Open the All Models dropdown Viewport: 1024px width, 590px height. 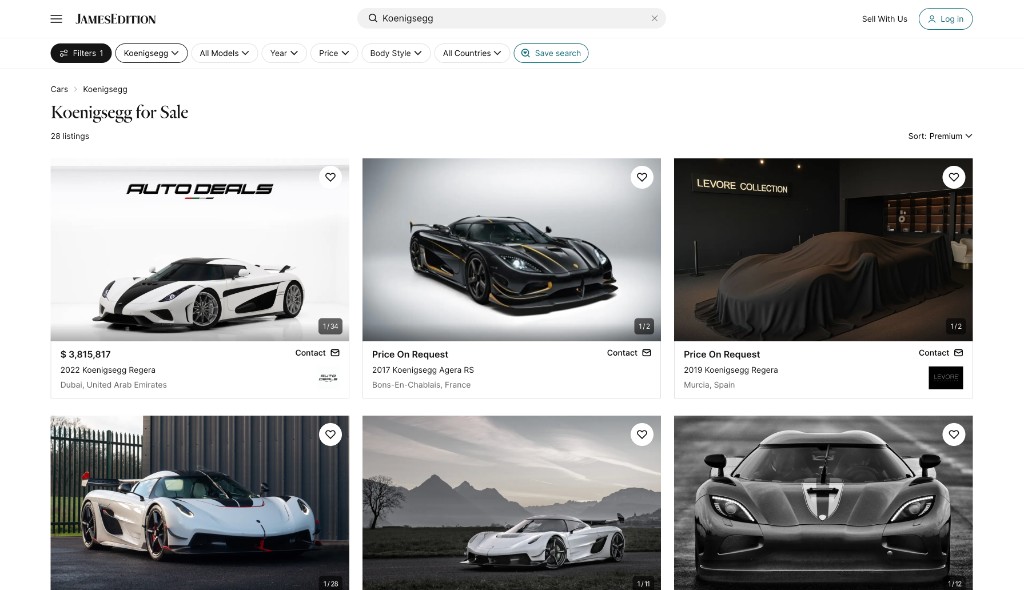pyautogui.click(x=224, y=53)
